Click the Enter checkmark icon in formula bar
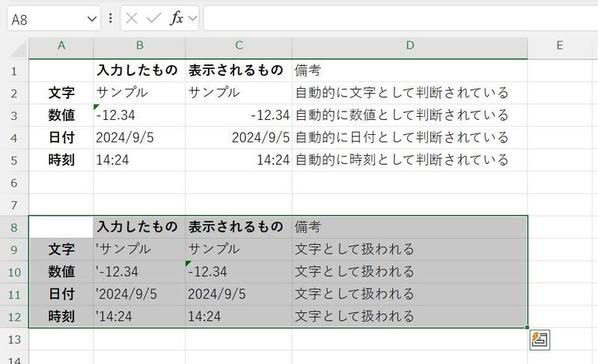Image resolution: width=598 pixels, height=364 pixels. [x=154, y=18]
